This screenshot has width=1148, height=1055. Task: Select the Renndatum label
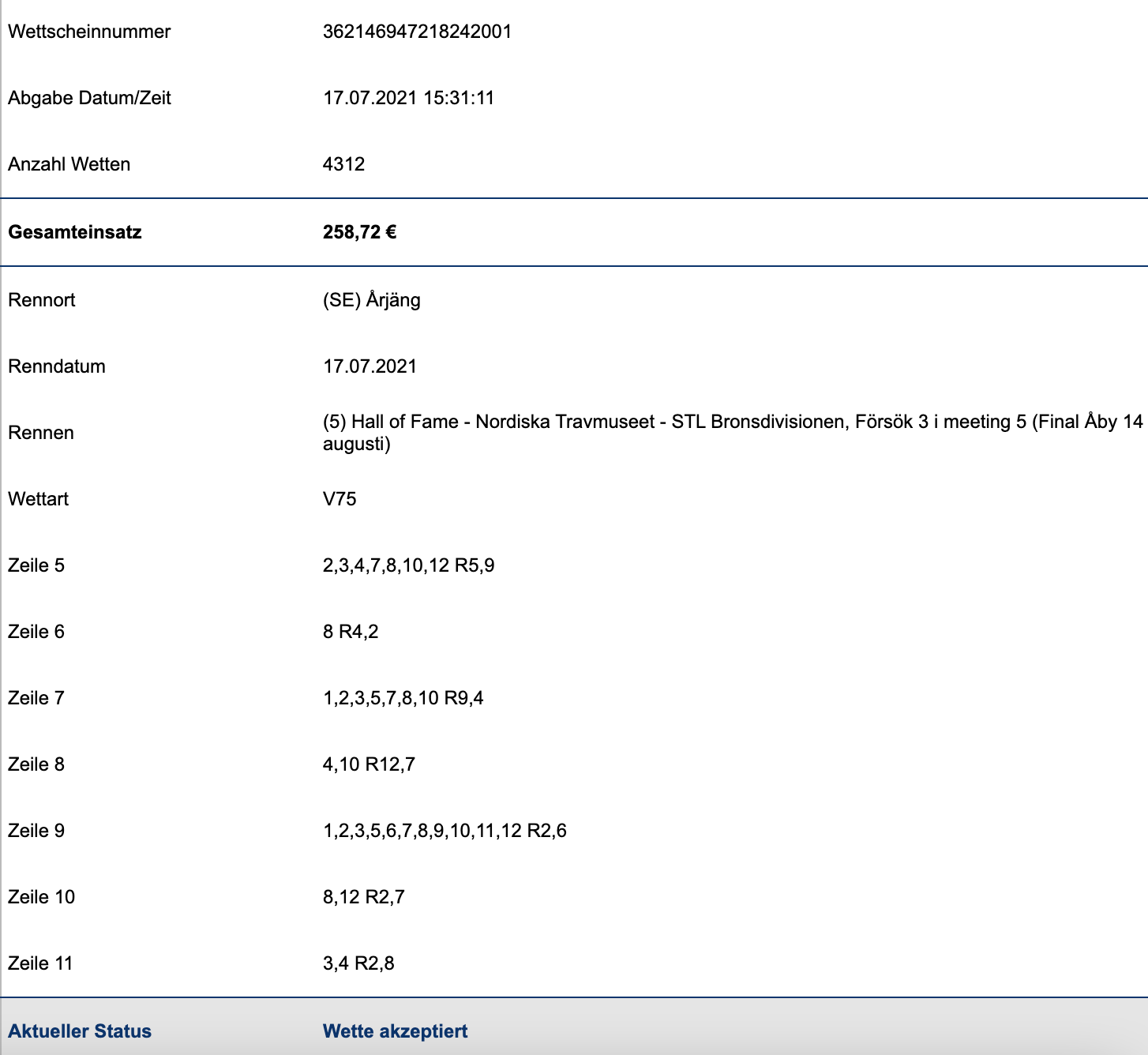(57, 366)
